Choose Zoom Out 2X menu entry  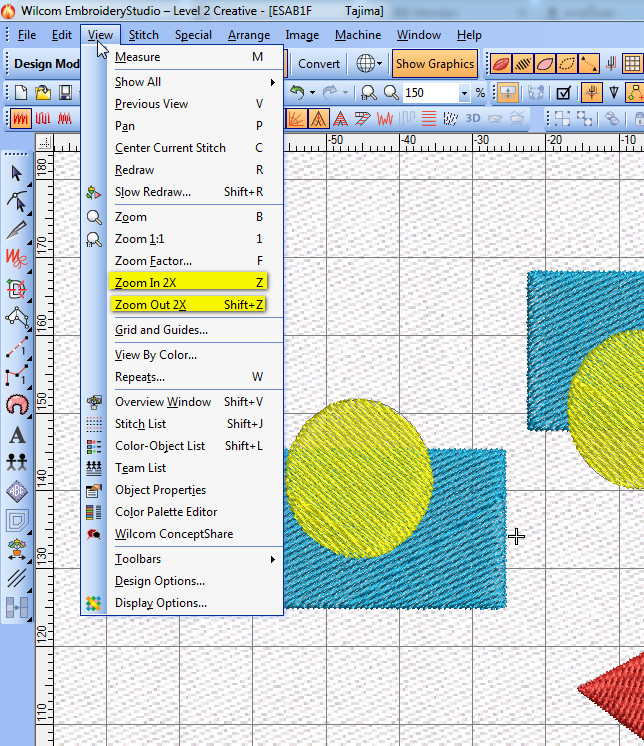pyautogui.click(x=188, y=304)
